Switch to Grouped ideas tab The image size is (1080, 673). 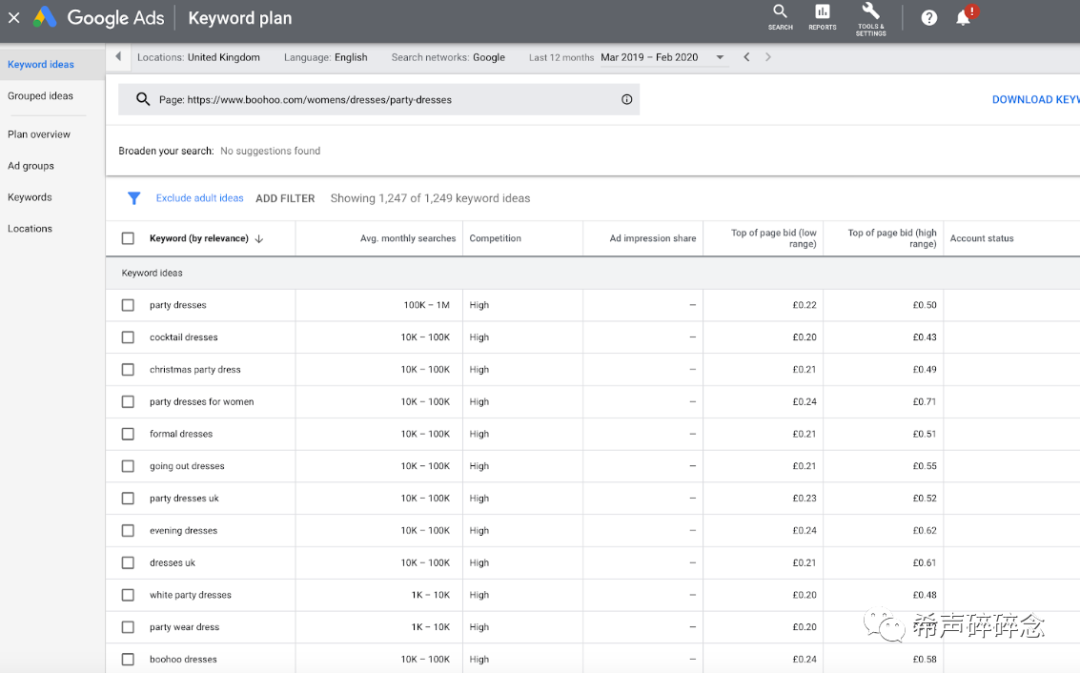point(41,96)
